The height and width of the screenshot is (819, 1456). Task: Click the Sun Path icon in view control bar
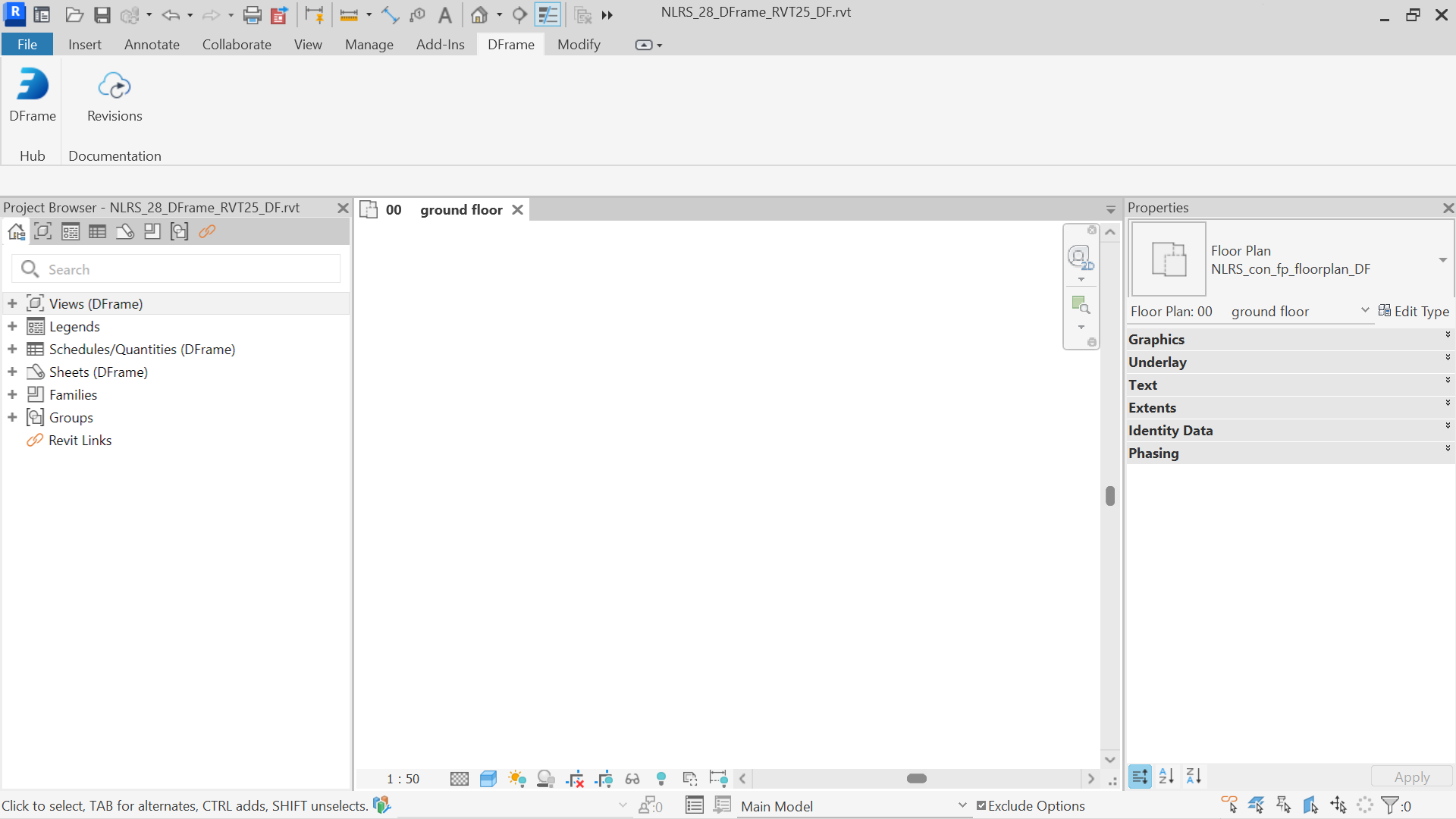(517, 779)
